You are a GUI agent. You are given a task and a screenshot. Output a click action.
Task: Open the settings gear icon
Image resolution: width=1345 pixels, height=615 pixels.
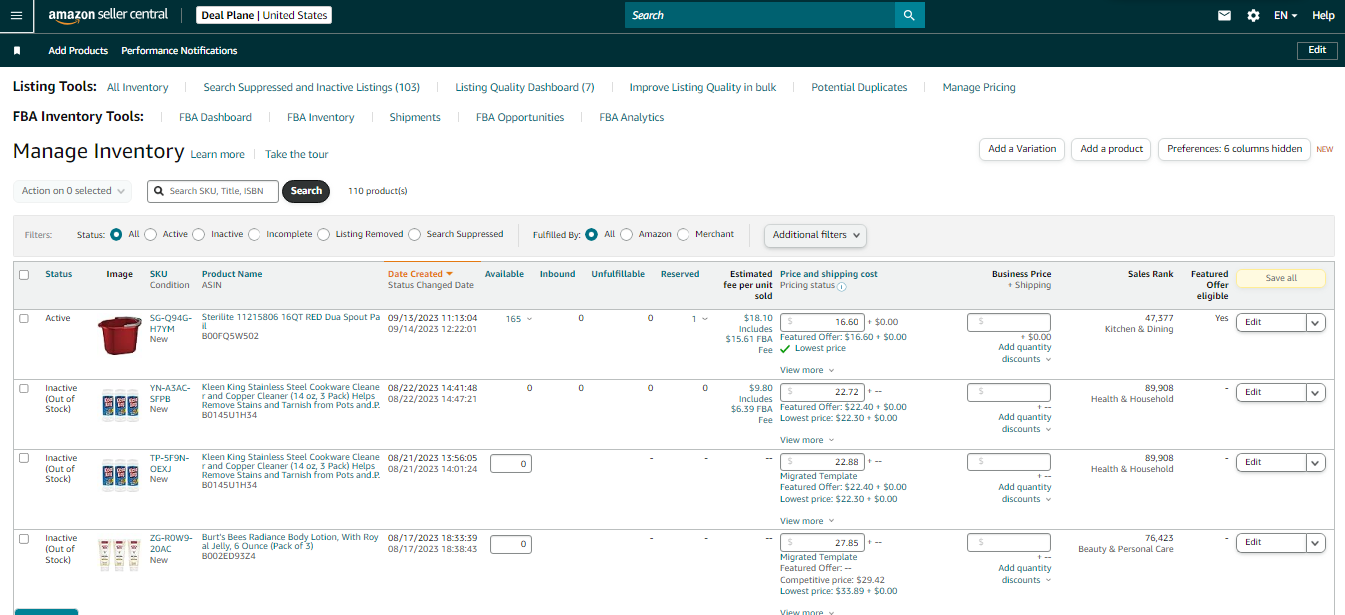tap(1253, 15)
